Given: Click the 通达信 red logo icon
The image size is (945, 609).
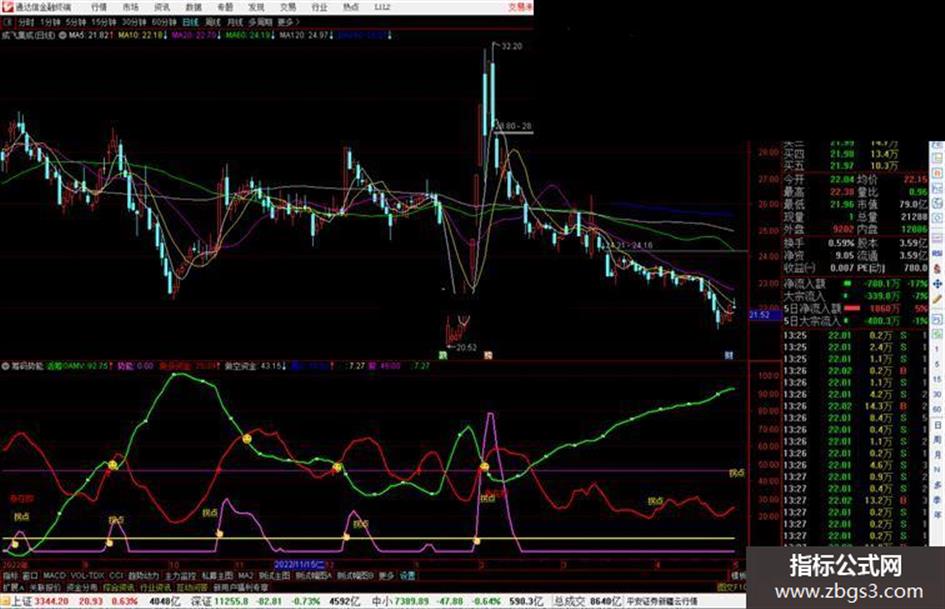Looking at the screenshot, I should [7, 7].
